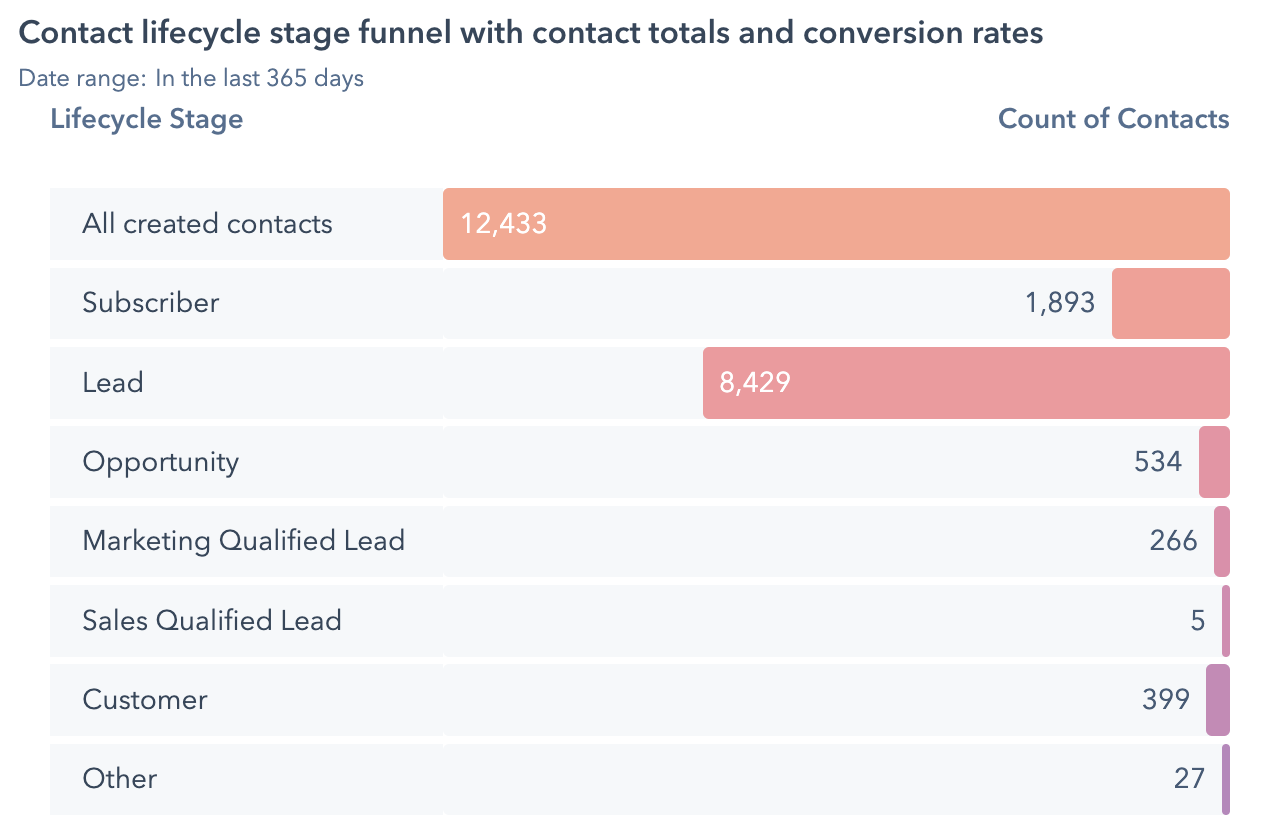Viewport: 1264px width, 836px height.
Task: Click the Count of Contacts column header
Action: coord(1114,119)
